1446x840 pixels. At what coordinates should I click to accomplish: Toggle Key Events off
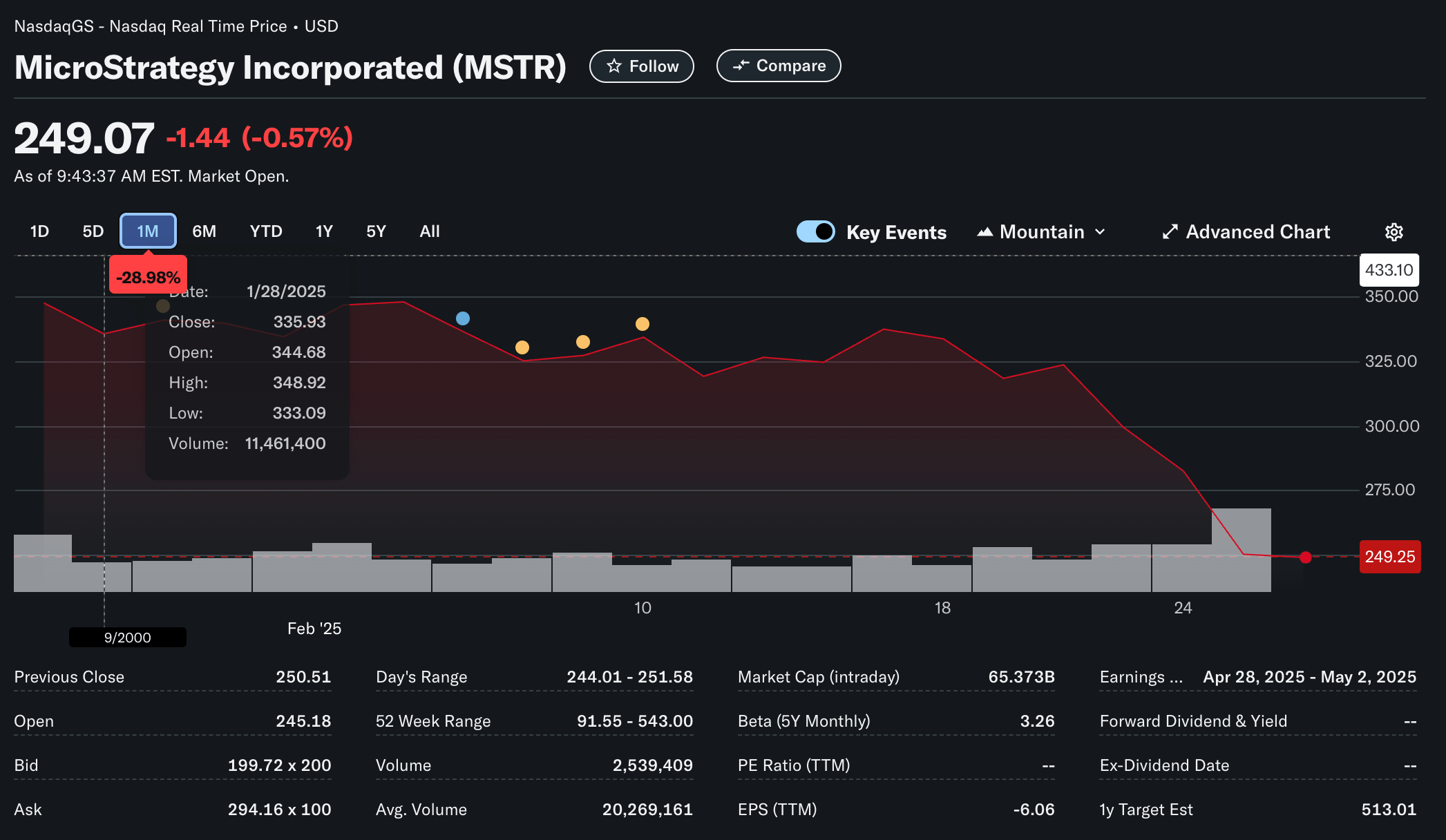(x=816, y=232)
